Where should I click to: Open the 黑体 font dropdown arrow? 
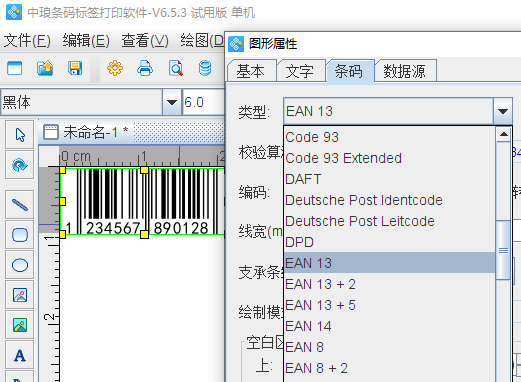pos(172,102)
